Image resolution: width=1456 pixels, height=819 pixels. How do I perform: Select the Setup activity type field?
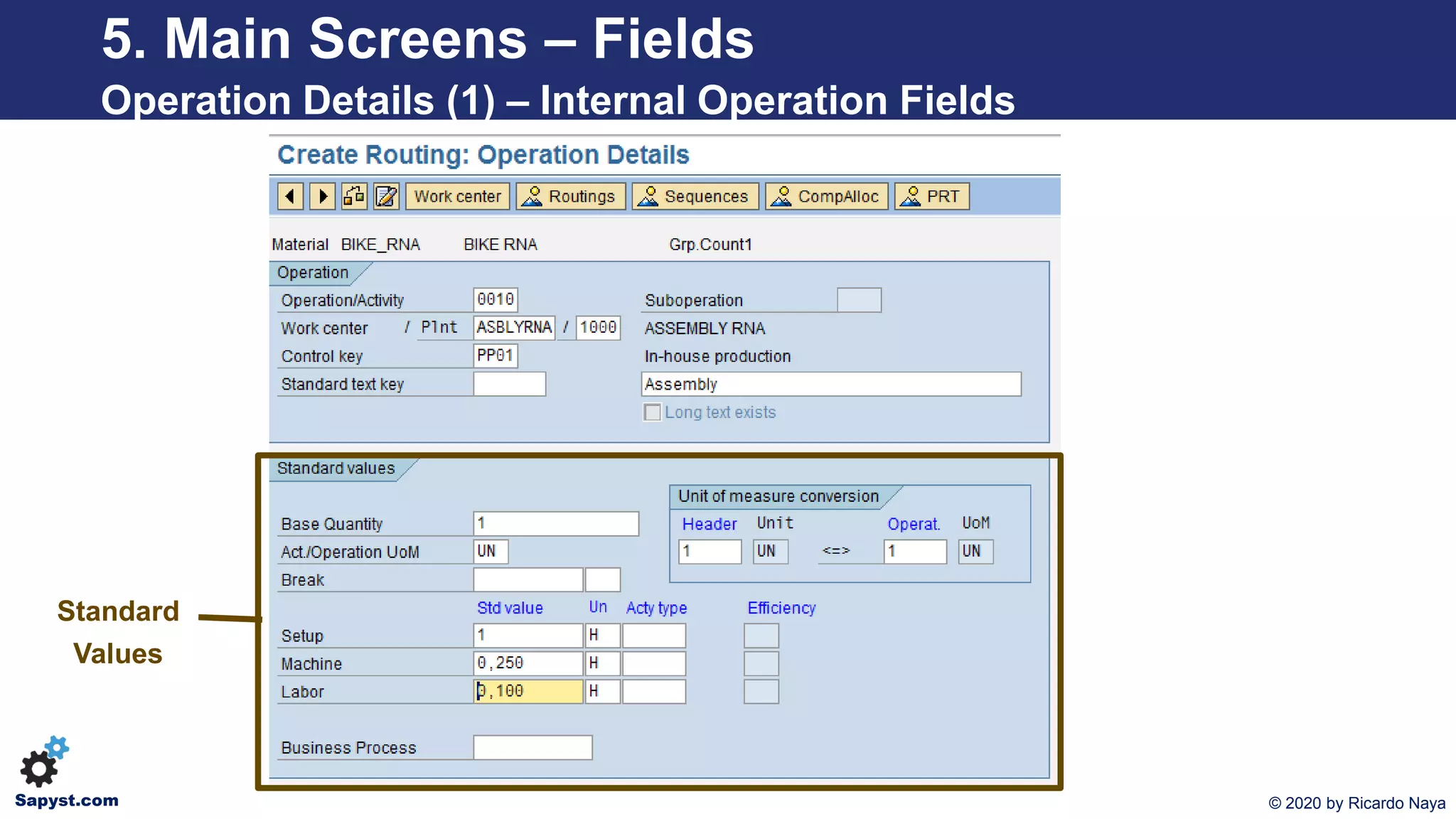654,636
